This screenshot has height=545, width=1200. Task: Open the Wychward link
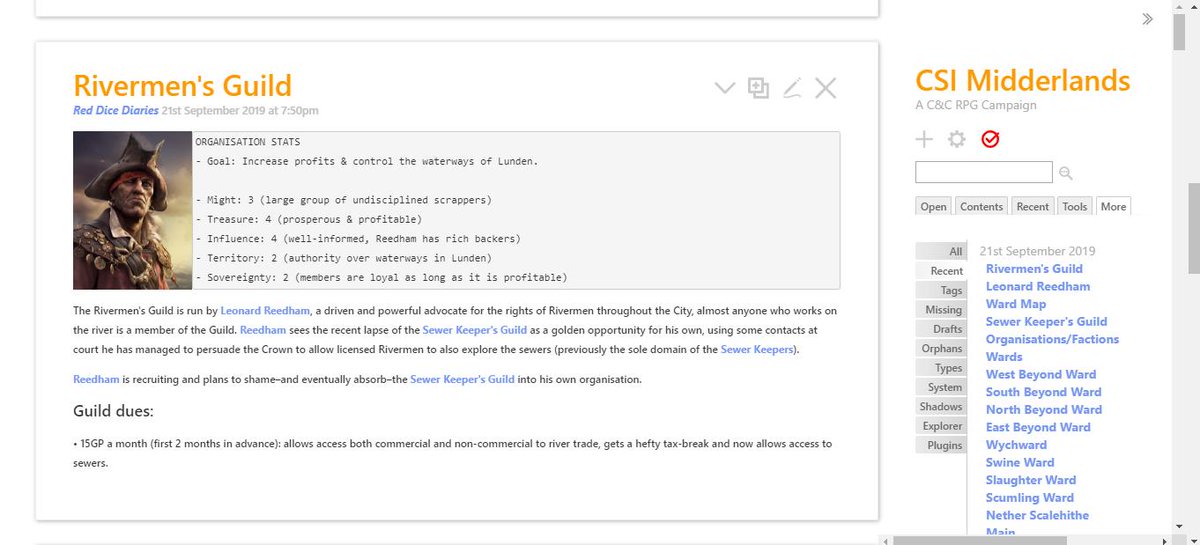pos(1016,445)
